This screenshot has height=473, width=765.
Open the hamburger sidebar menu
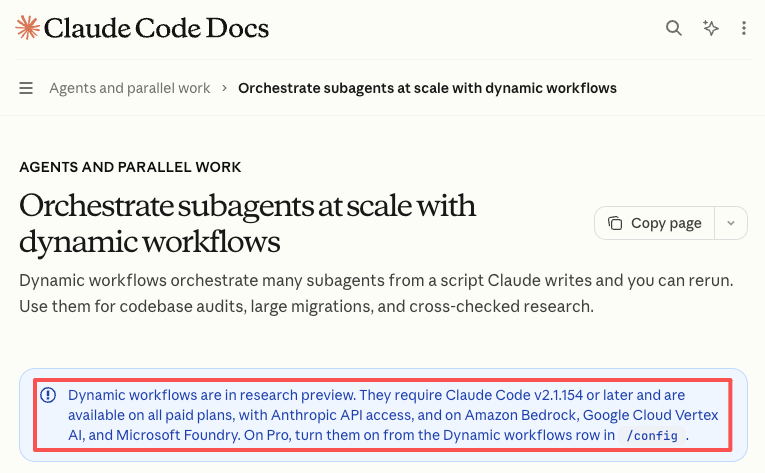click(26, 88)
